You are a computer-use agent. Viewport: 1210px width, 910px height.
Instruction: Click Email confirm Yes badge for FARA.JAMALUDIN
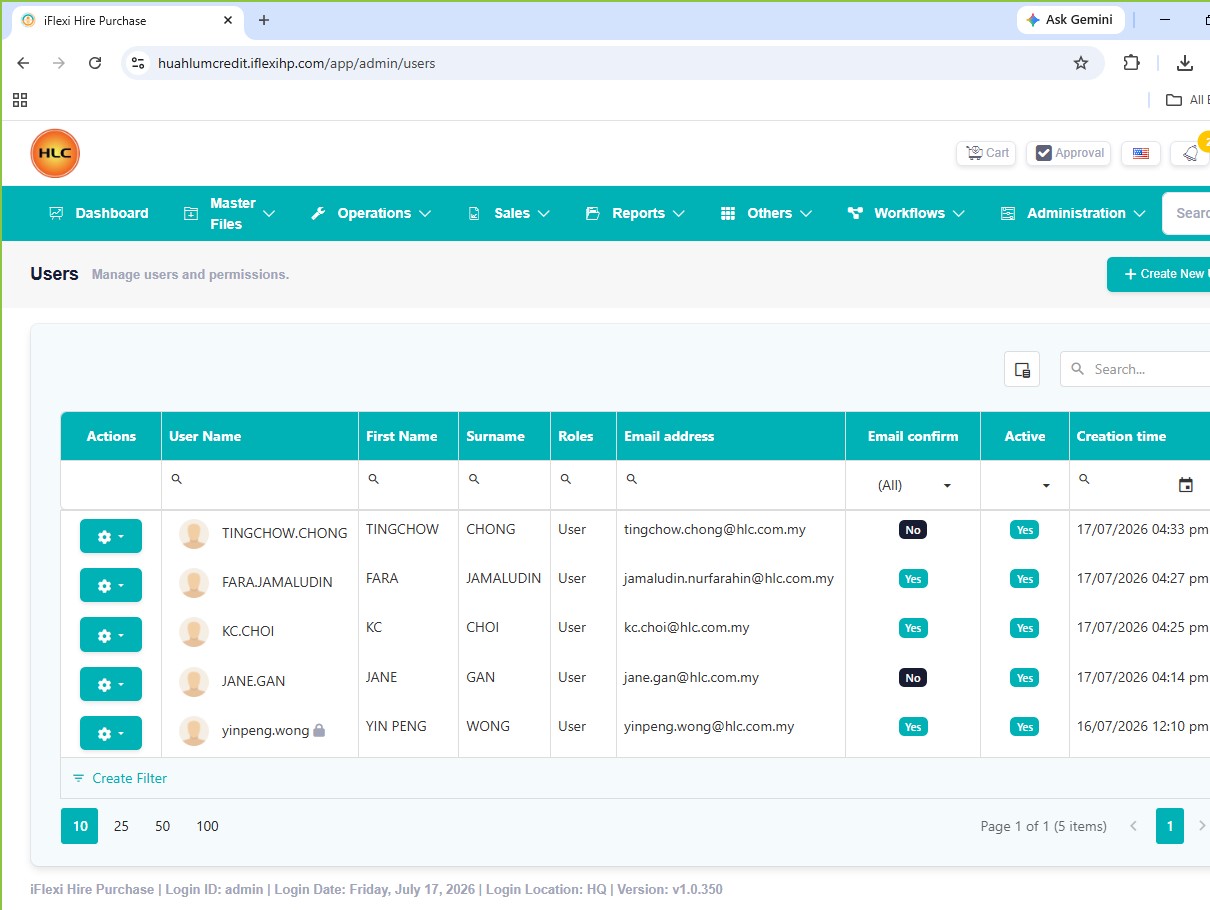[913, 579]
